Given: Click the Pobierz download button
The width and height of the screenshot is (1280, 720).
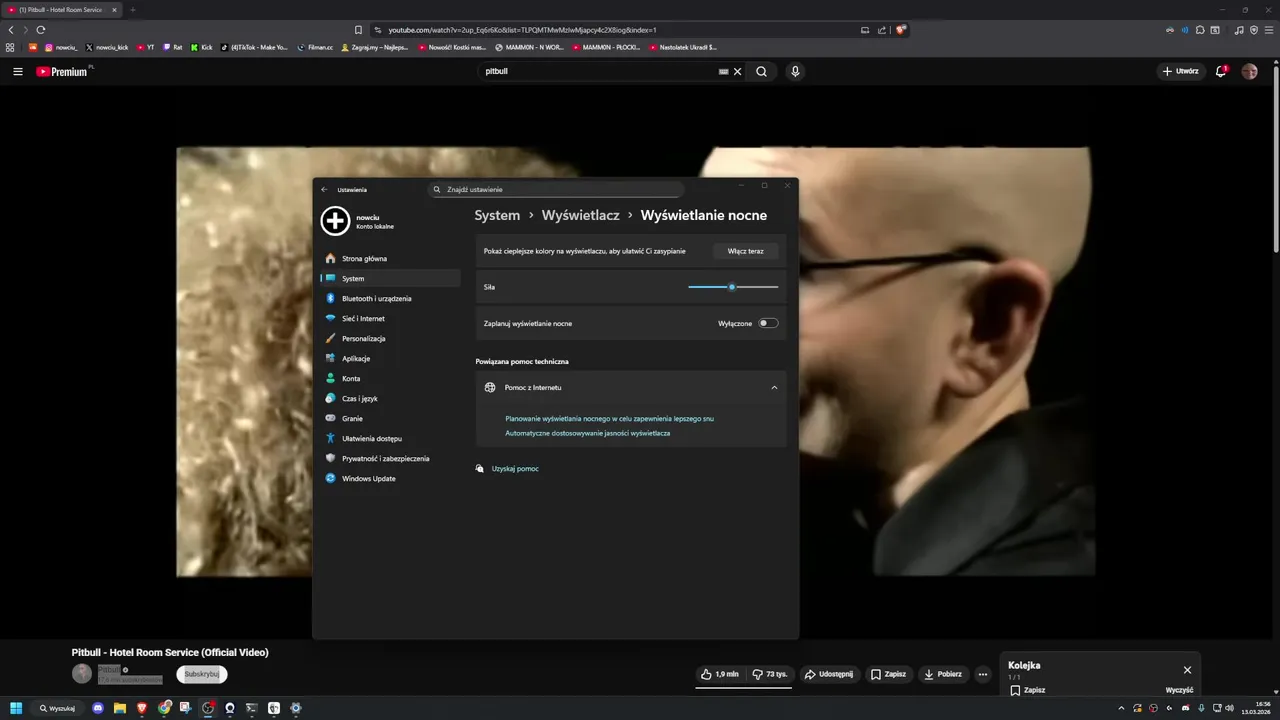Looking at the screenshot, I should (x=943, y=674).
